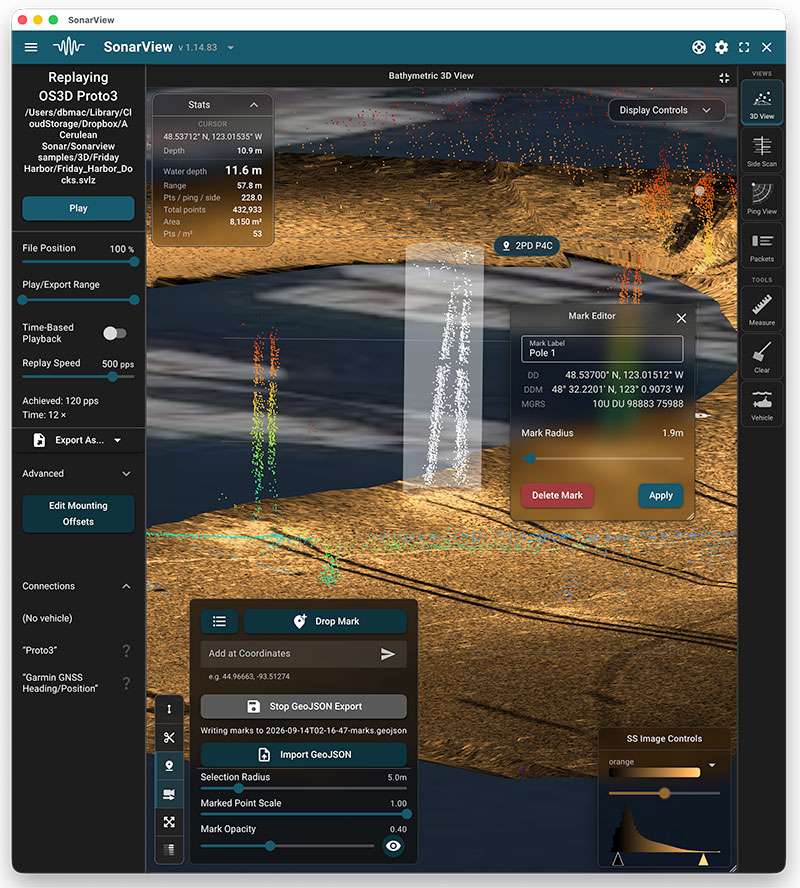Toggle Time-Based Playback switch
Screen dimensions: 800x888
(x=115, y=334)
